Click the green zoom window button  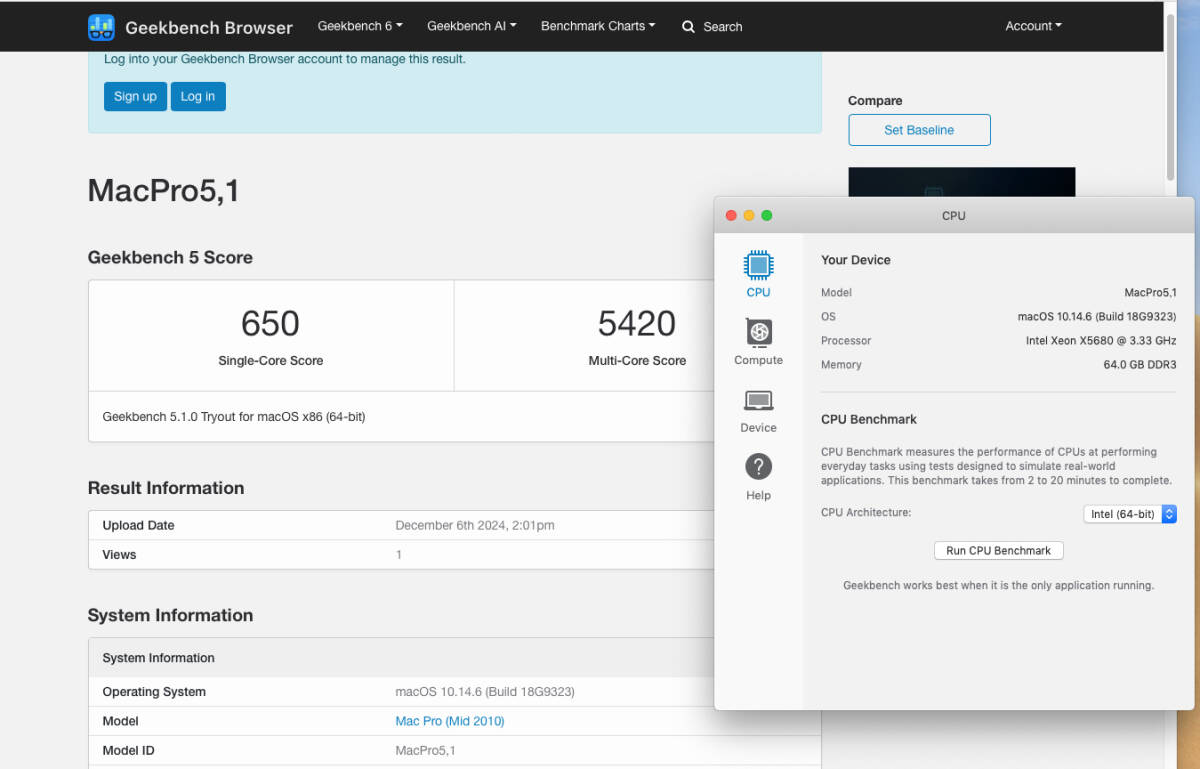[767, 216]
